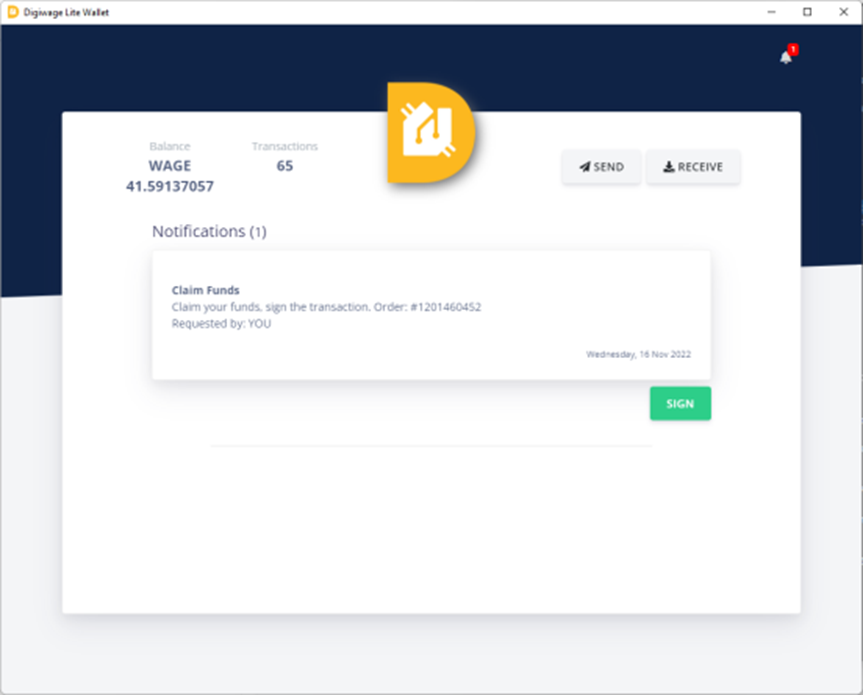Click the Transactions label

click(x=285, y=146)
